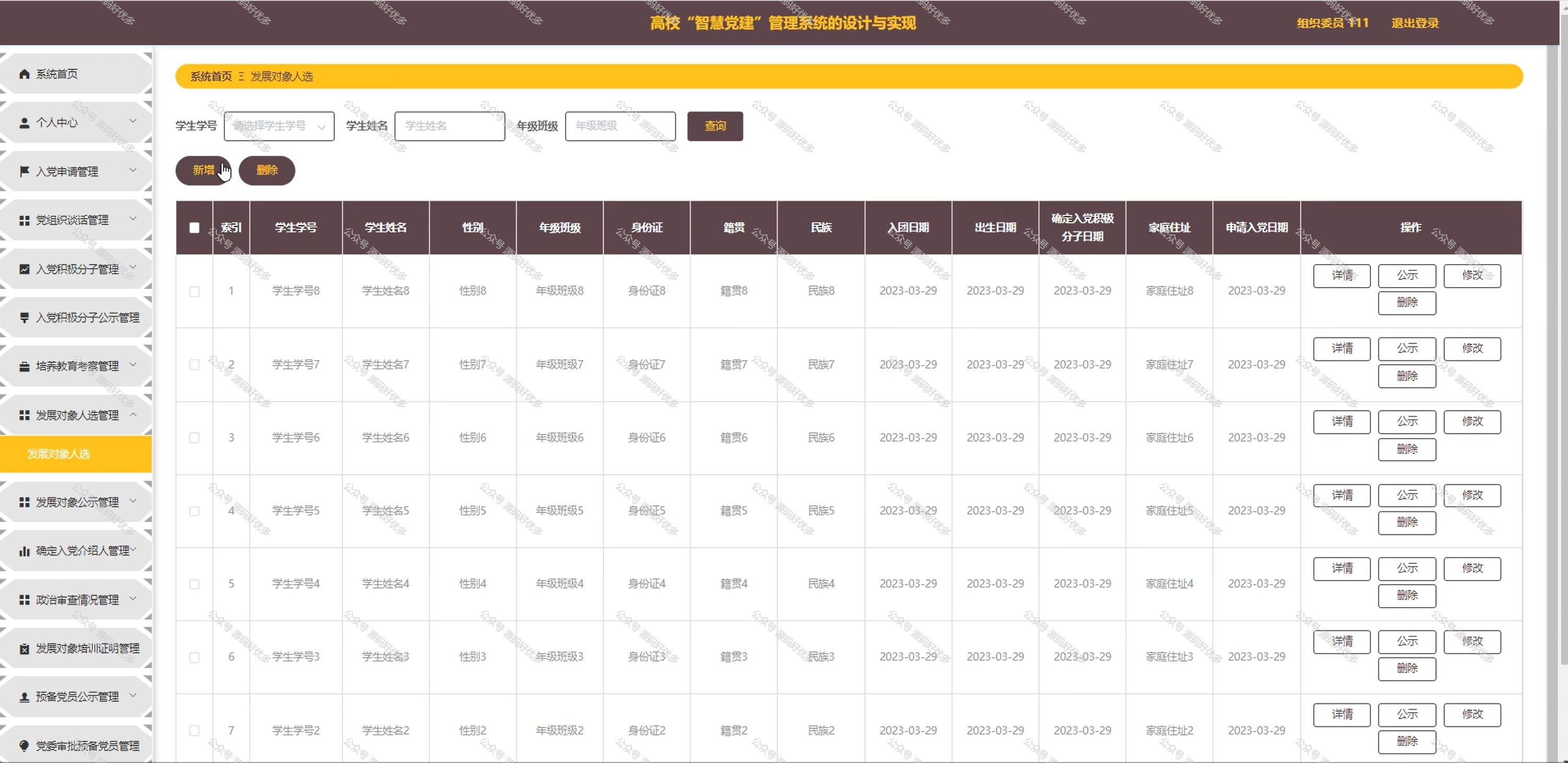Image resolution: width=1568 pixels, height=763 pixels.
Task: Click the chart icon for 入党积极分子管理
Action: coord(25,269)
